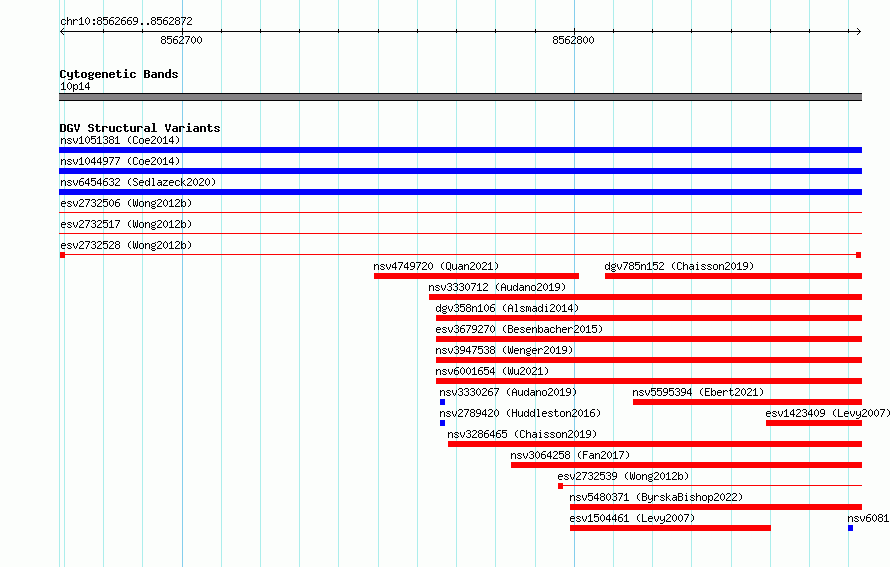Screen dimensions: 890x567
Task: Click the blue square under nsv6081 label
Action: (x=850, y=528)
